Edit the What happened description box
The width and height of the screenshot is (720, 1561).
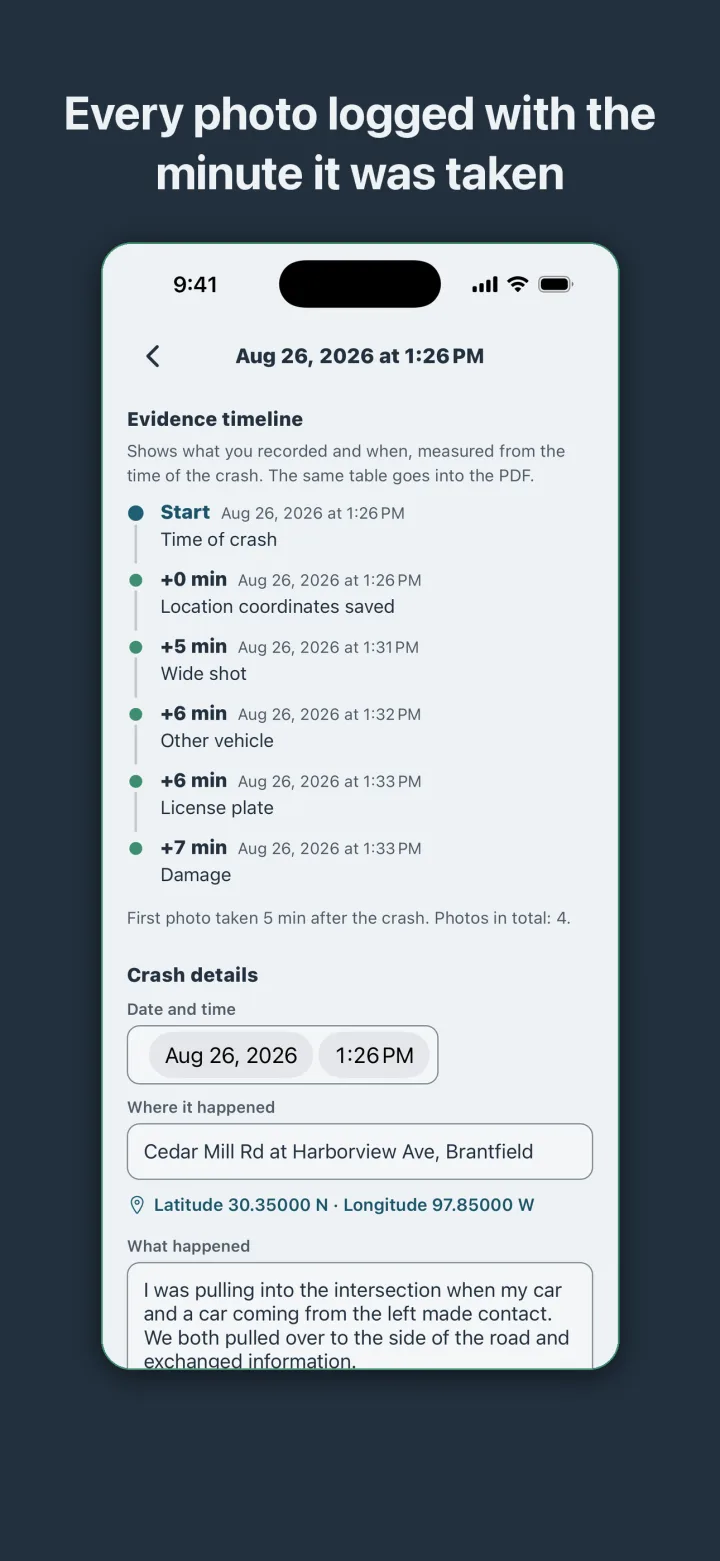coord(360,1316)
